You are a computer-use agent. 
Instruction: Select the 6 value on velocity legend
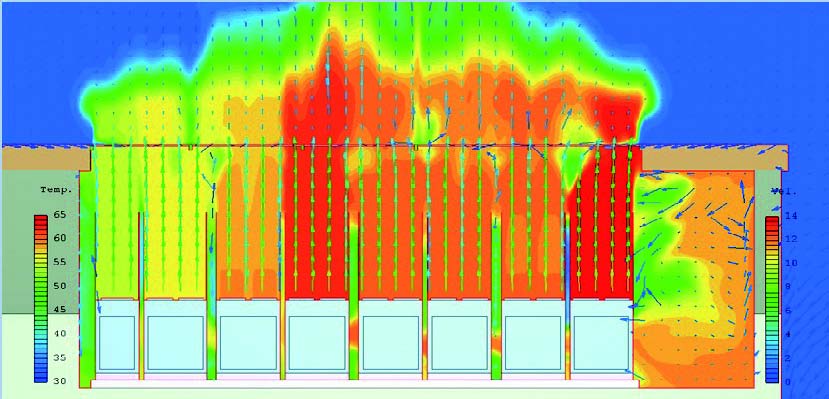click(787, 311)
